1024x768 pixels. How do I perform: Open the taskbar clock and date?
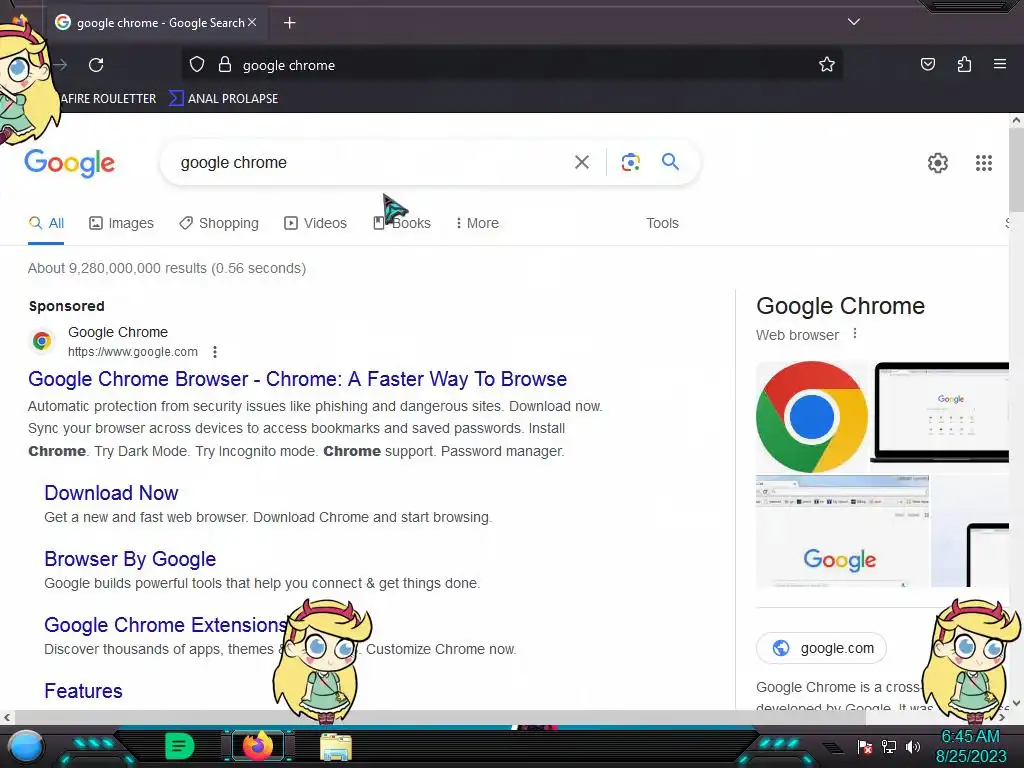click(x=971, y=746)
